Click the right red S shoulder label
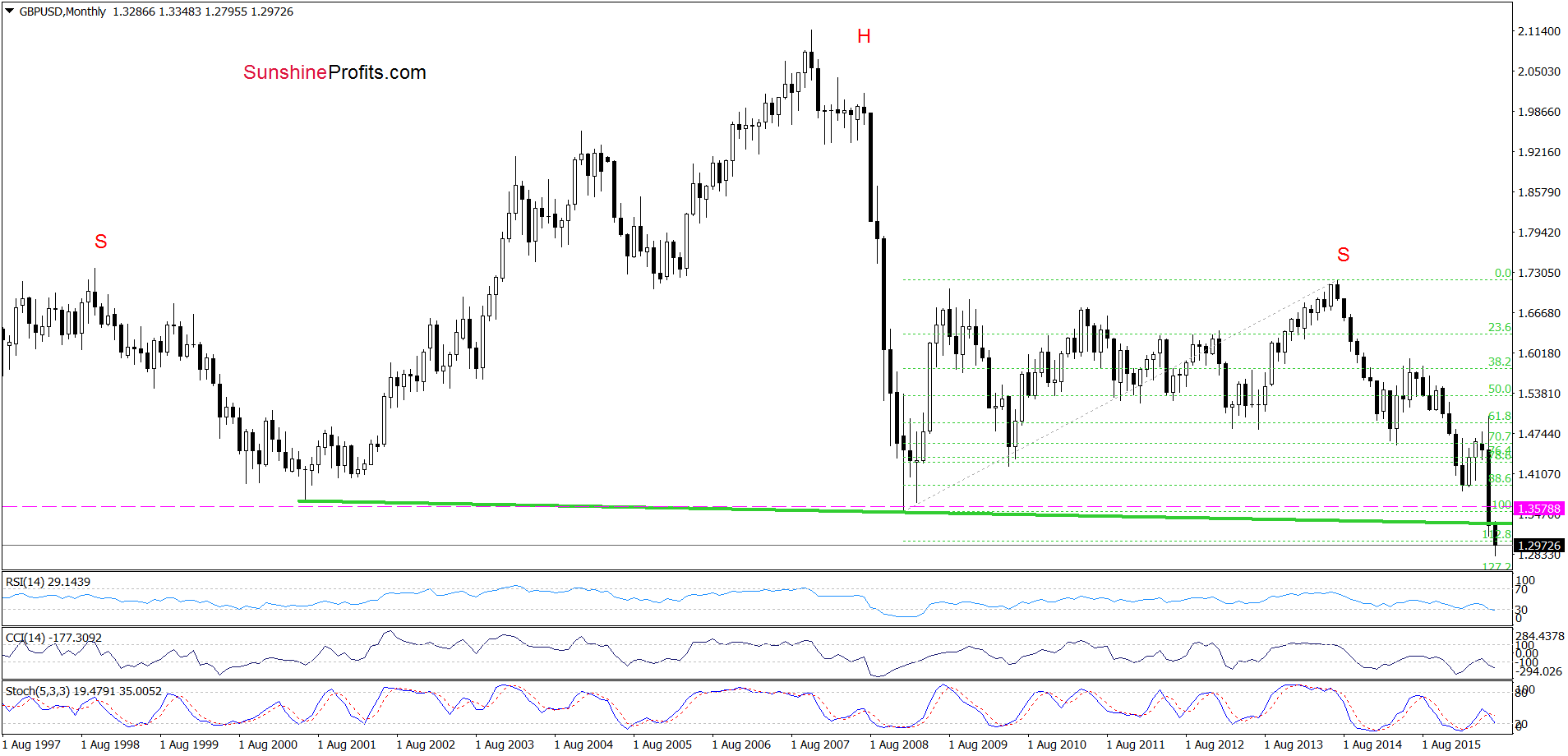This screenshot has width=1568, height=756. (1344, 255)
